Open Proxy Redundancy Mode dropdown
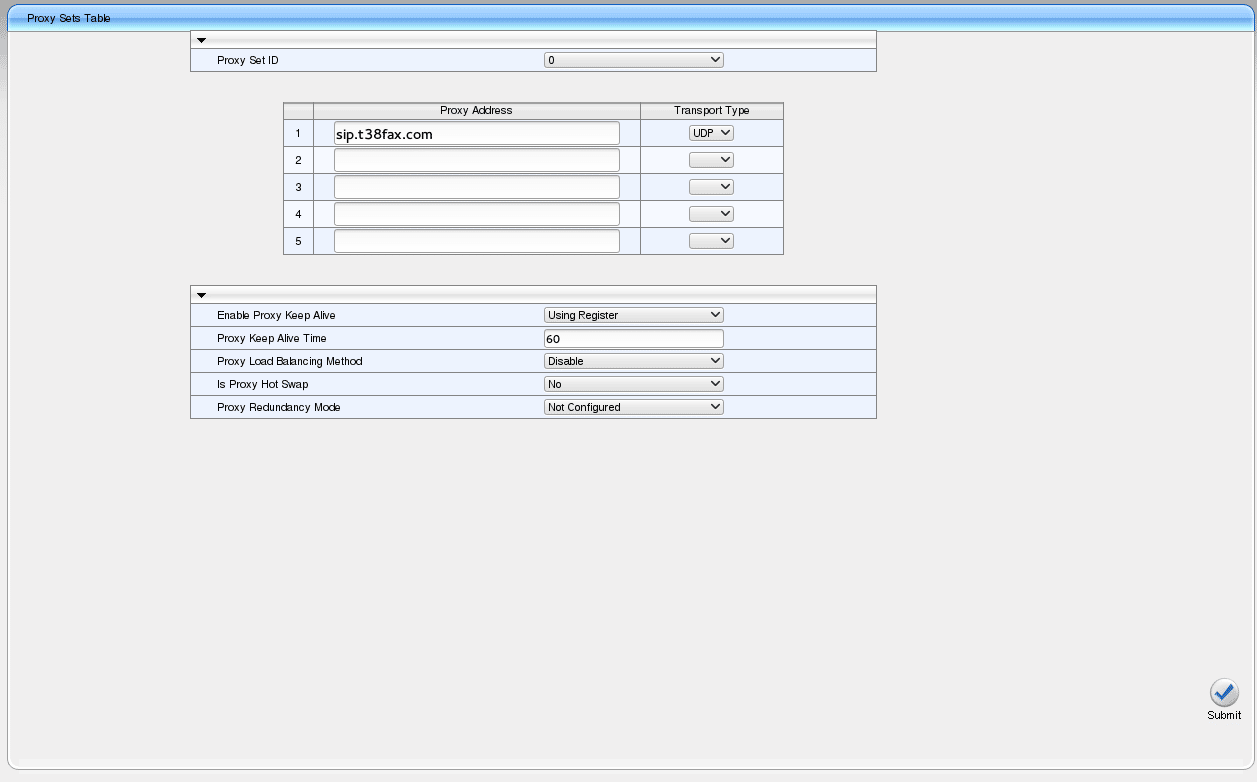1257x782 pixels. 634,407
